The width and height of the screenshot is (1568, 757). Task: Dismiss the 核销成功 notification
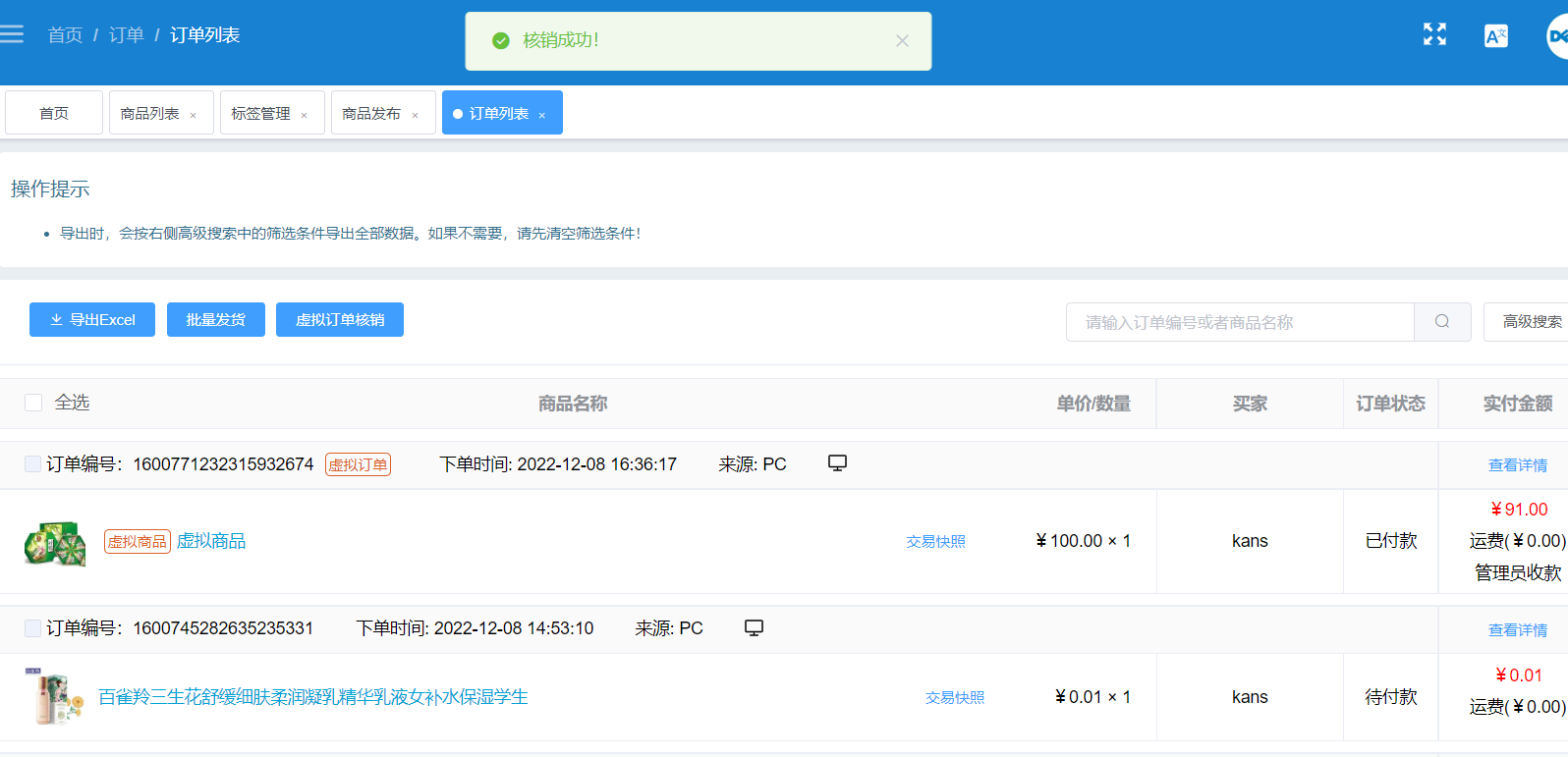(x=902, y=40)
